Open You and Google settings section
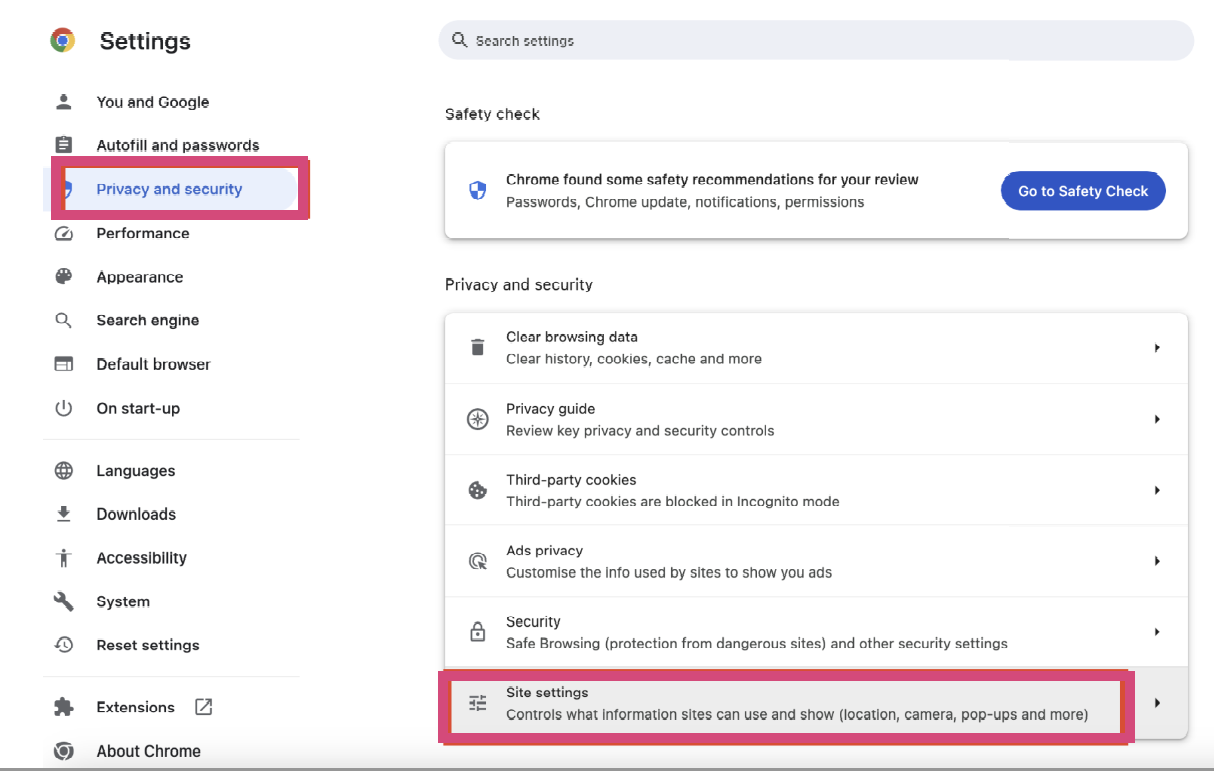The image size is (1214, 771). click(x=153, y=102)
